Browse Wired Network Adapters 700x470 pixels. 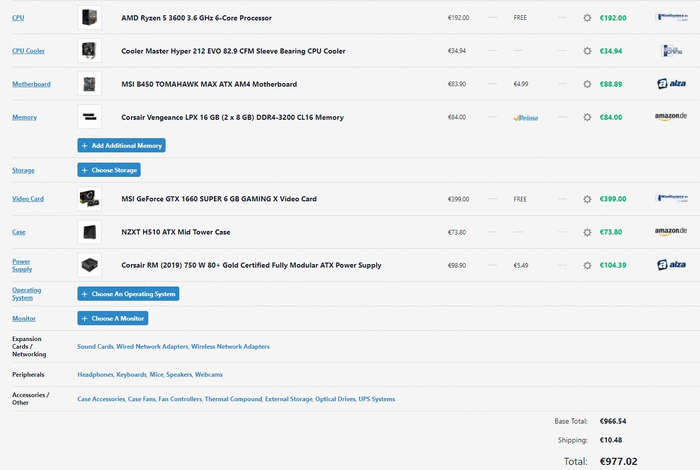[152, 346]
